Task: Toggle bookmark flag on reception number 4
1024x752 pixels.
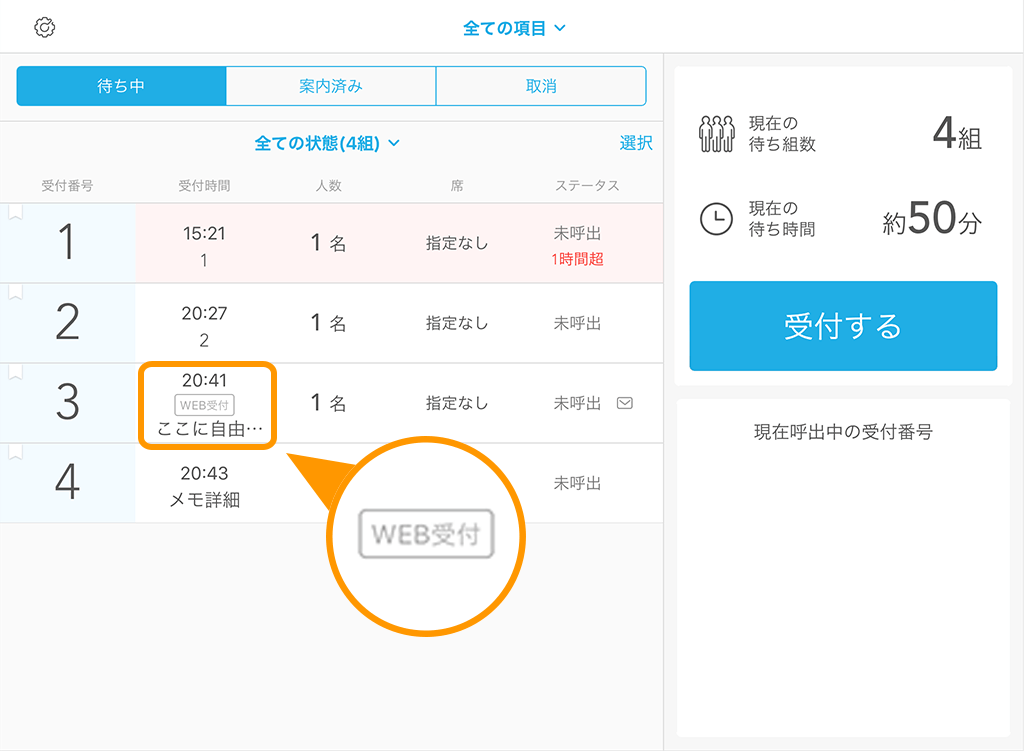Action: (x=15, y=452)
